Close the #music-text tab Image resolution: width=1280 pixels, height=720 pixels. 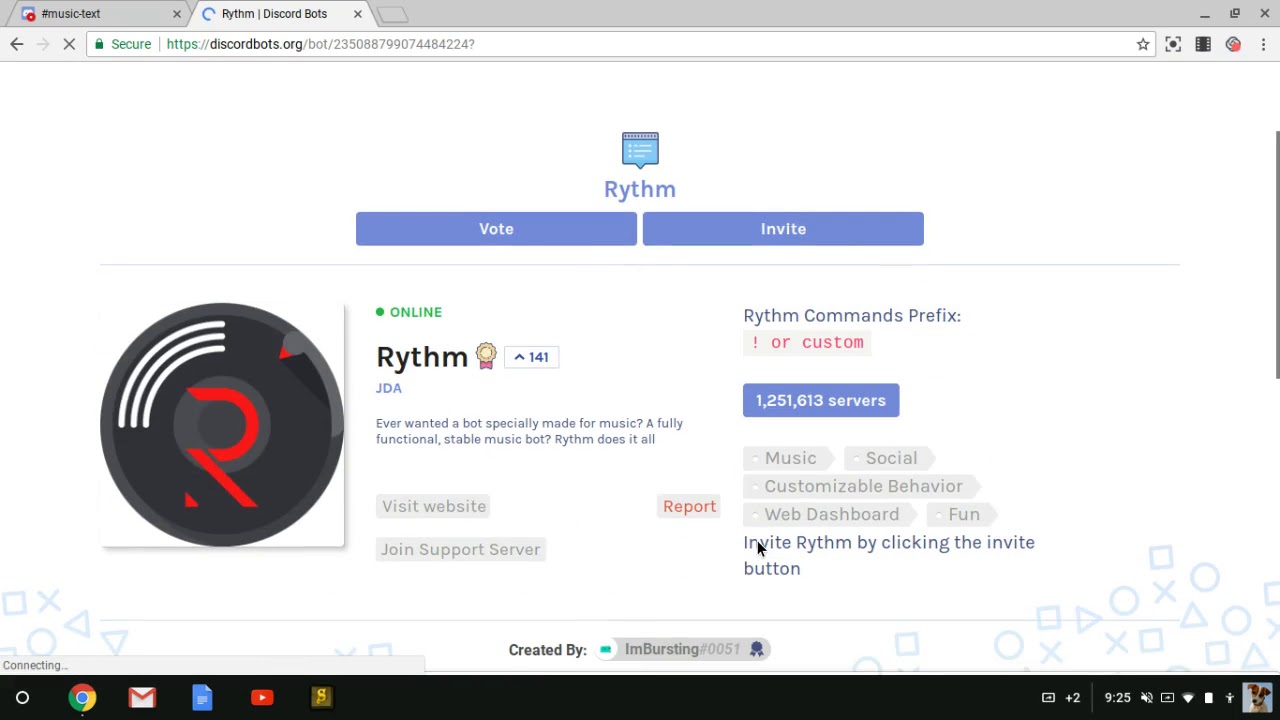coord(177,14)
